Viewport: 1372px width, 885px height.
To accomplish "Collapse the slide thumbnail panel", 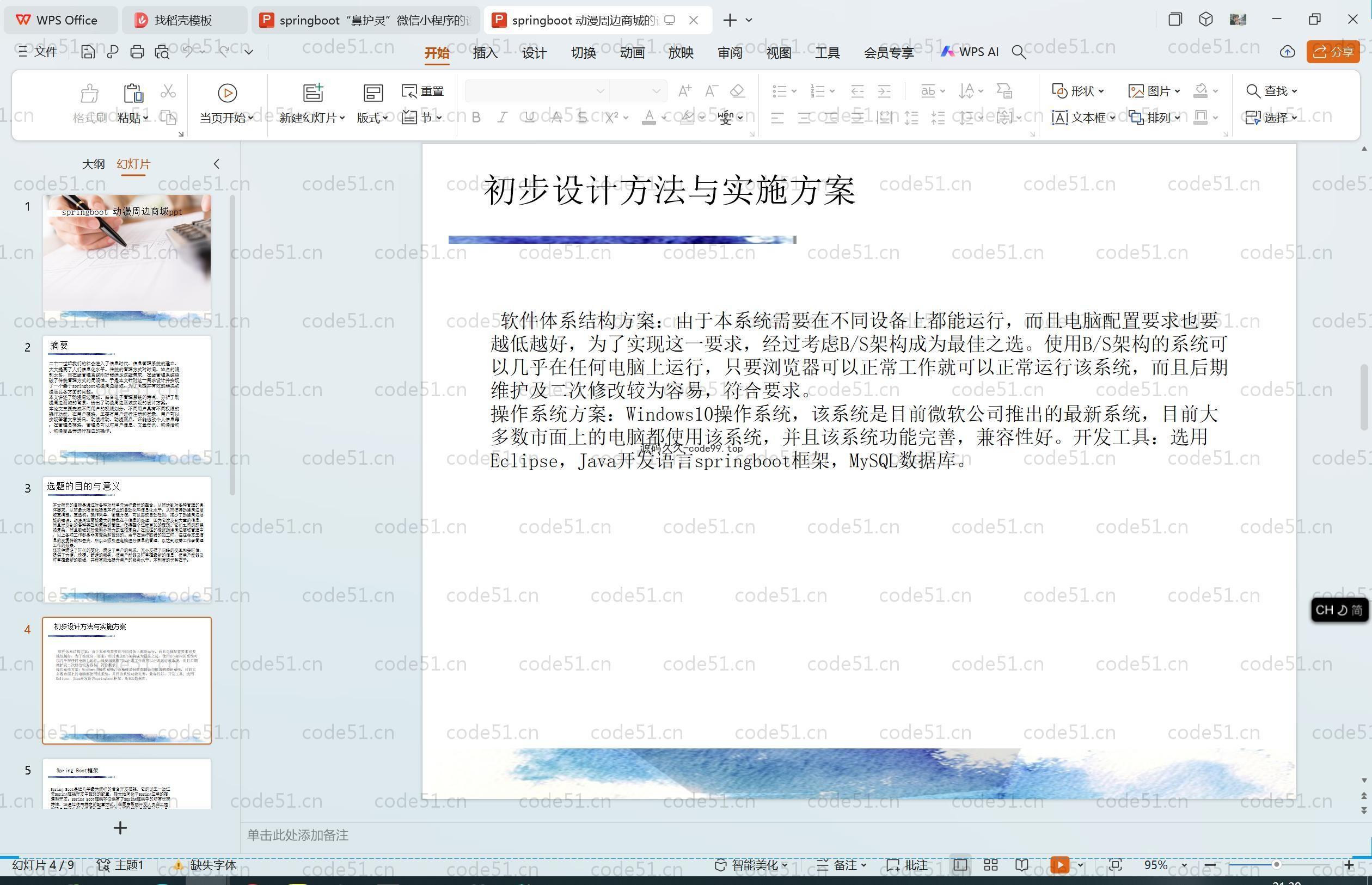I will tap(217, 164).
